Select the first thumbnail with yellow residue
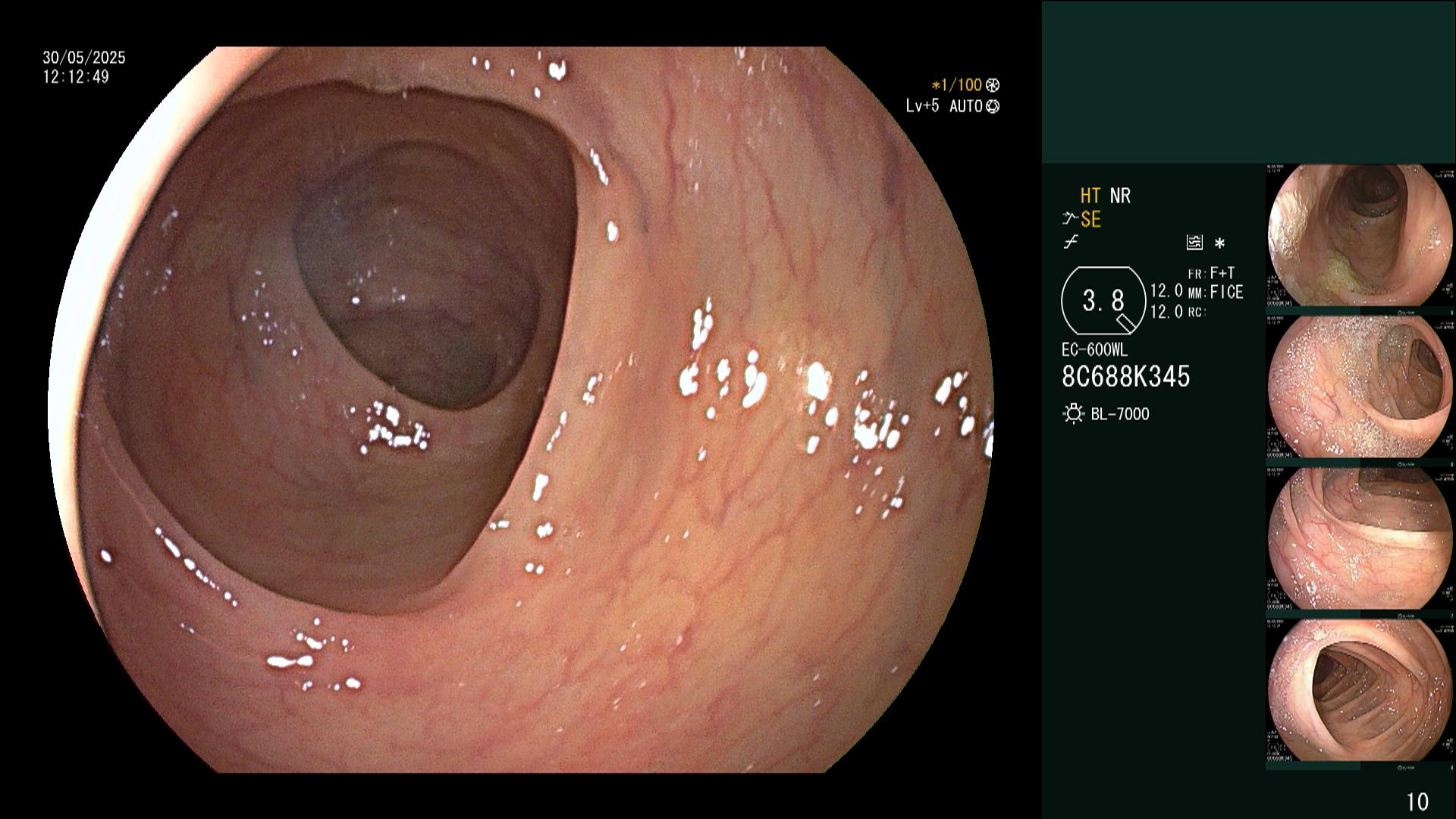Image resolution: width=1456 pixels, height=819 pixels. (1360, 236)
